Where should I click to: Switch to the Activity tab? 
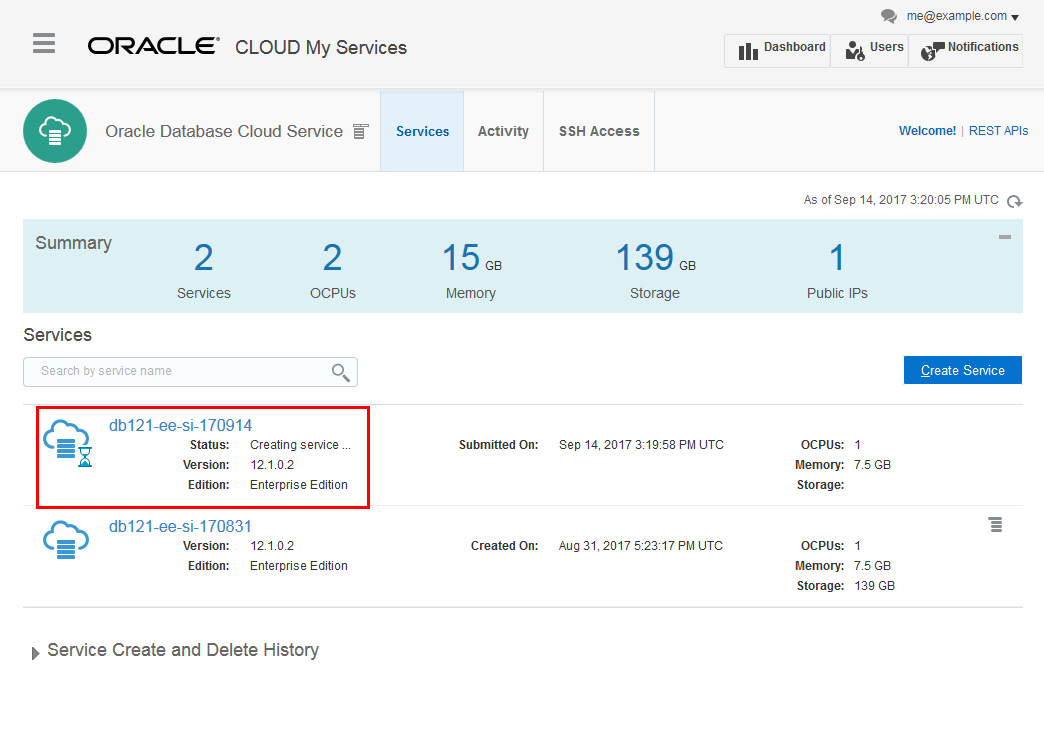[x=503, y=131]
